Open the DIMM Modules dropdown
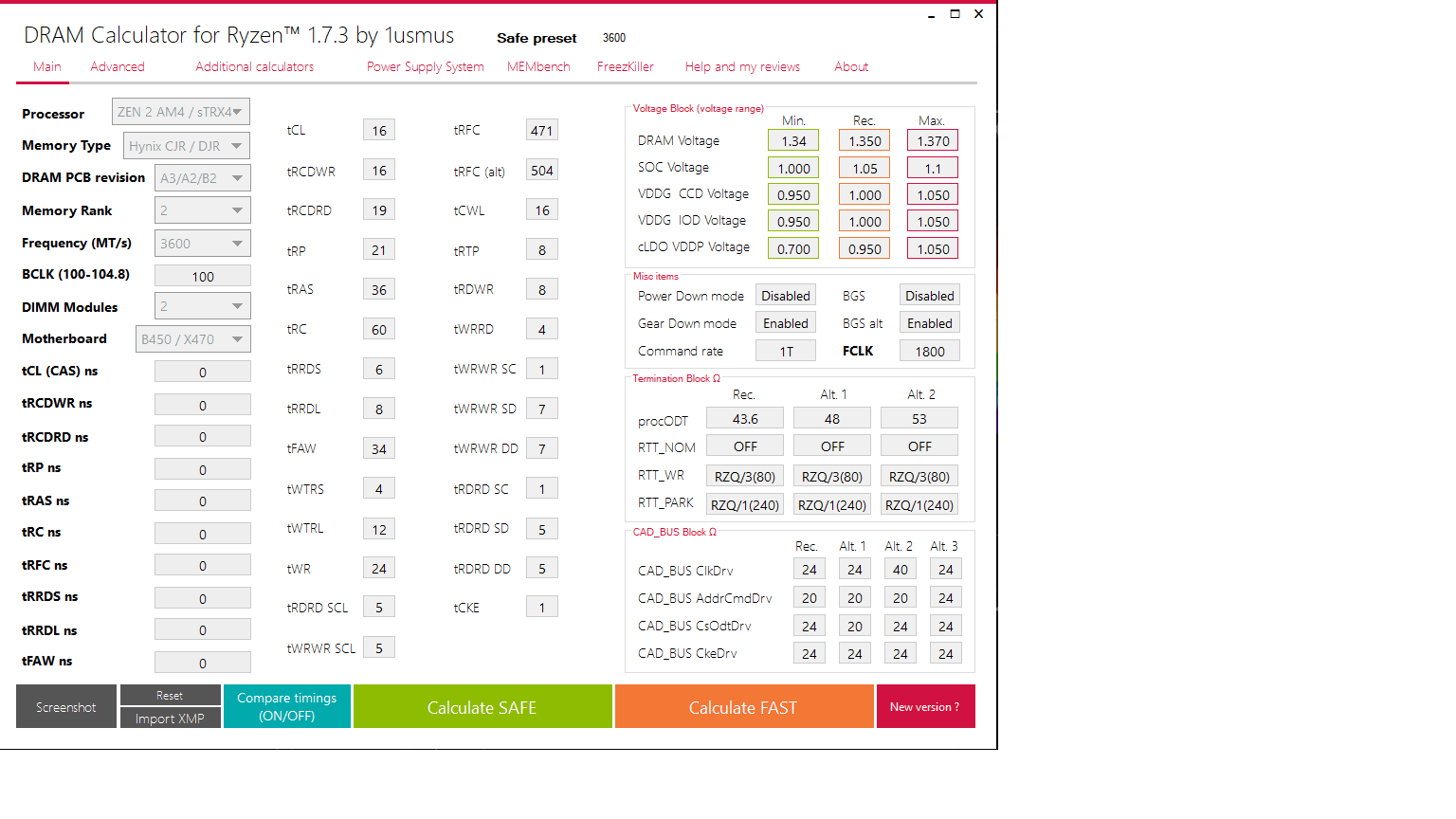This screenshot has width=1456, height=819. pos(203,306)
